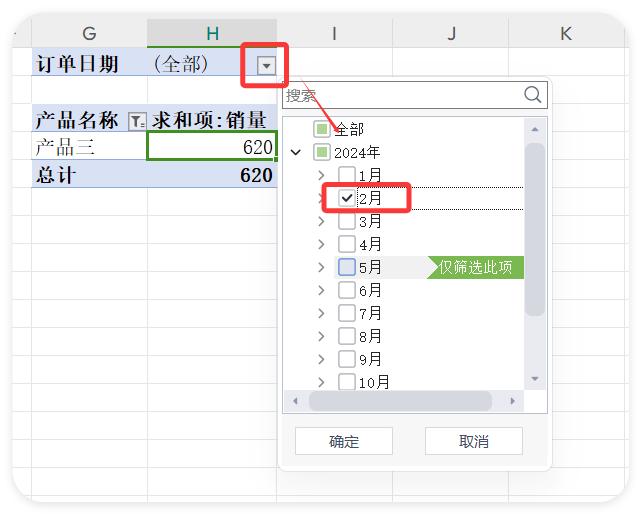Image resolution: width=641 pixels, height=514 pixels.
Task: Uncheck the 2月 checkbox
Action: point(347,198)
